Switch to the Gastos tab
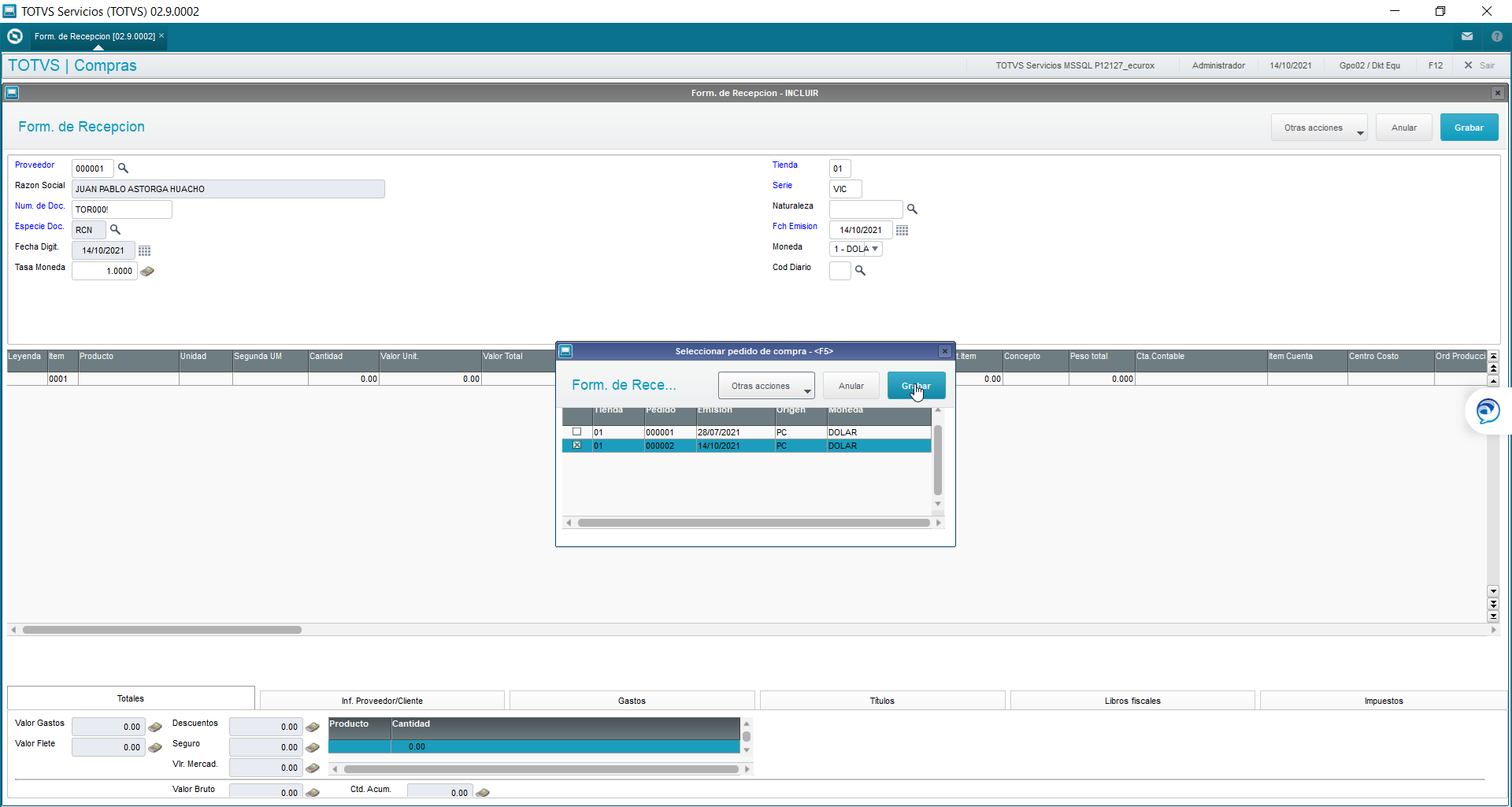 pos(632,701)
